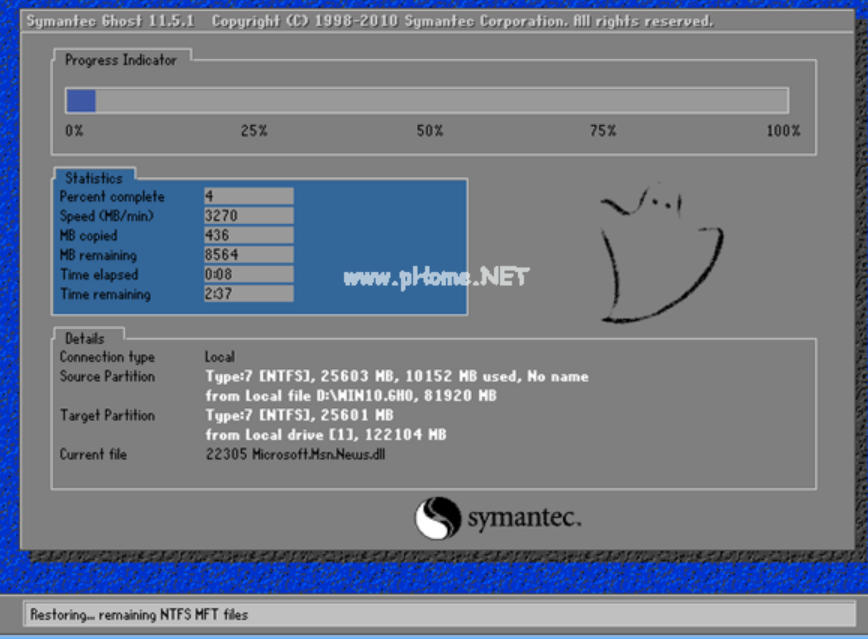Screen dimensions: 868x639
Task: Click target line 'Type:7 [NTFS], 25601 MB'
Action: click(299, 415)
